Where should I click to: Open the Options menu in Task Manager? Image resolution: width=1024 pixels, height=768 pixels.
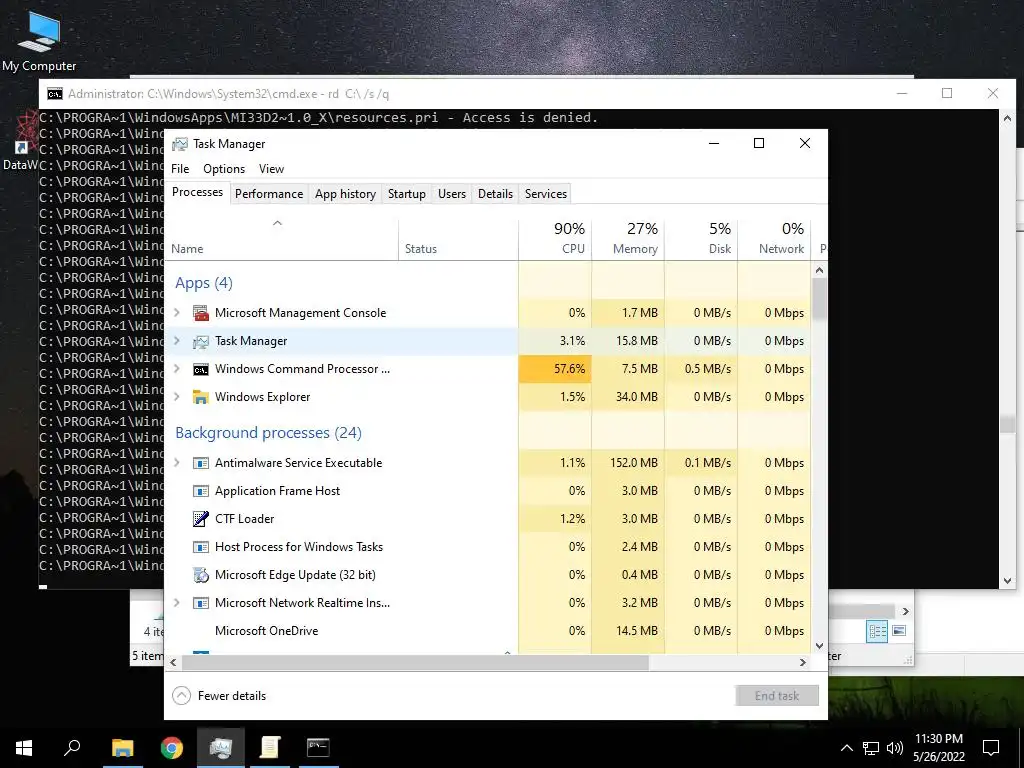click(224, 169)
